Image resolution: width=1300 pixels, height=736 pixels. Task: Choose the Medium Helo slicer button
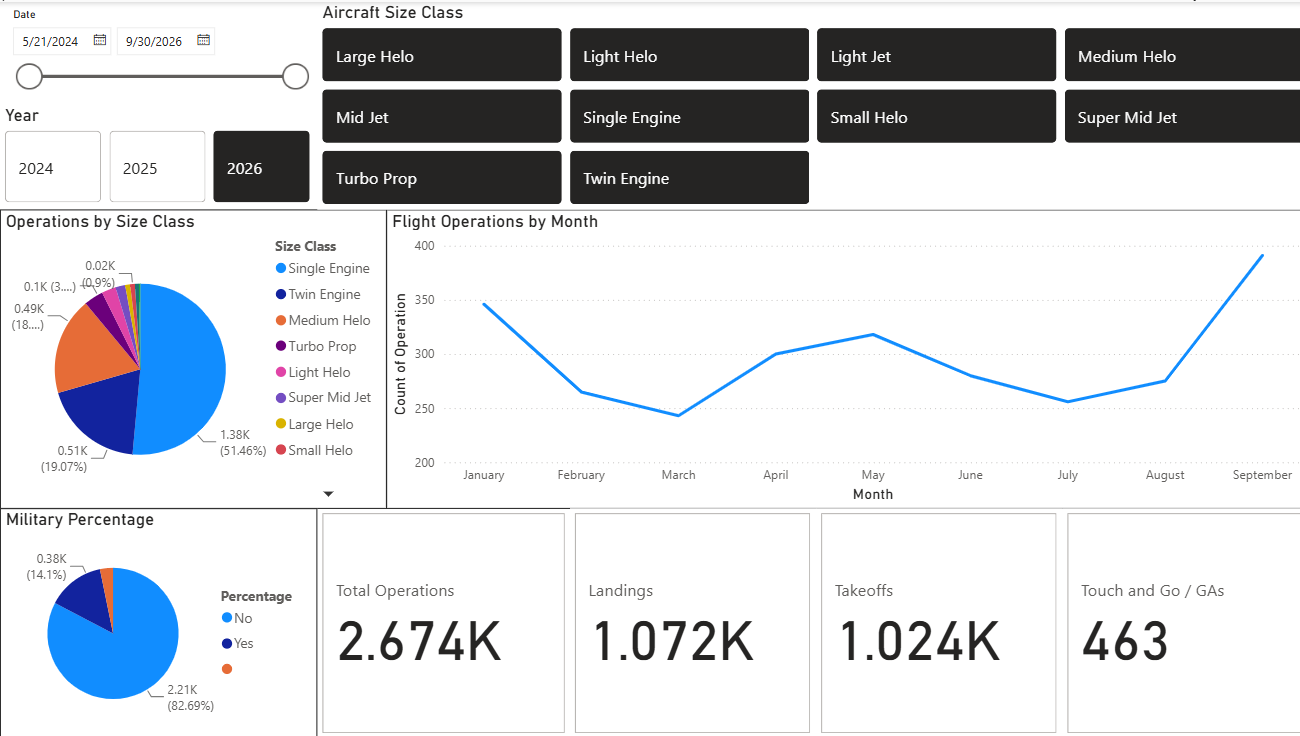(x=1183, y=55)
